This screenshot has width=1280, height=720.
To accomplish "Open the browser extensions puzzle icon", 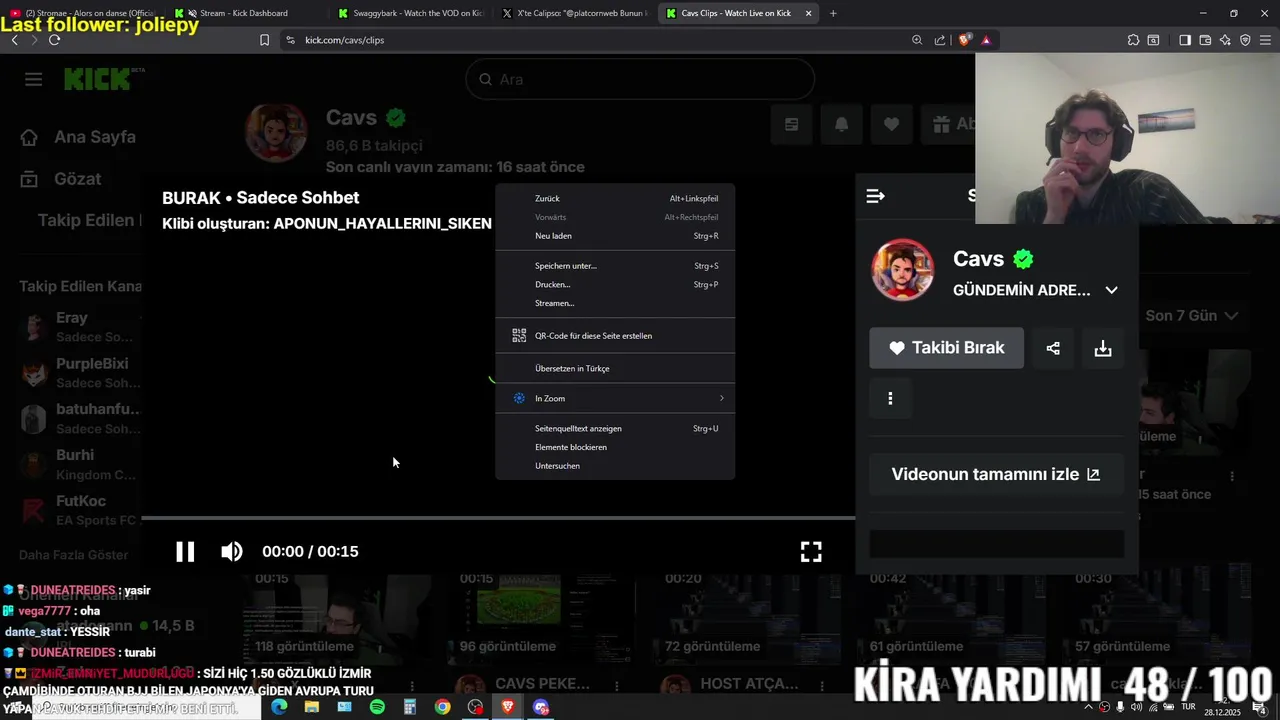I will (x=1133, y=40).
